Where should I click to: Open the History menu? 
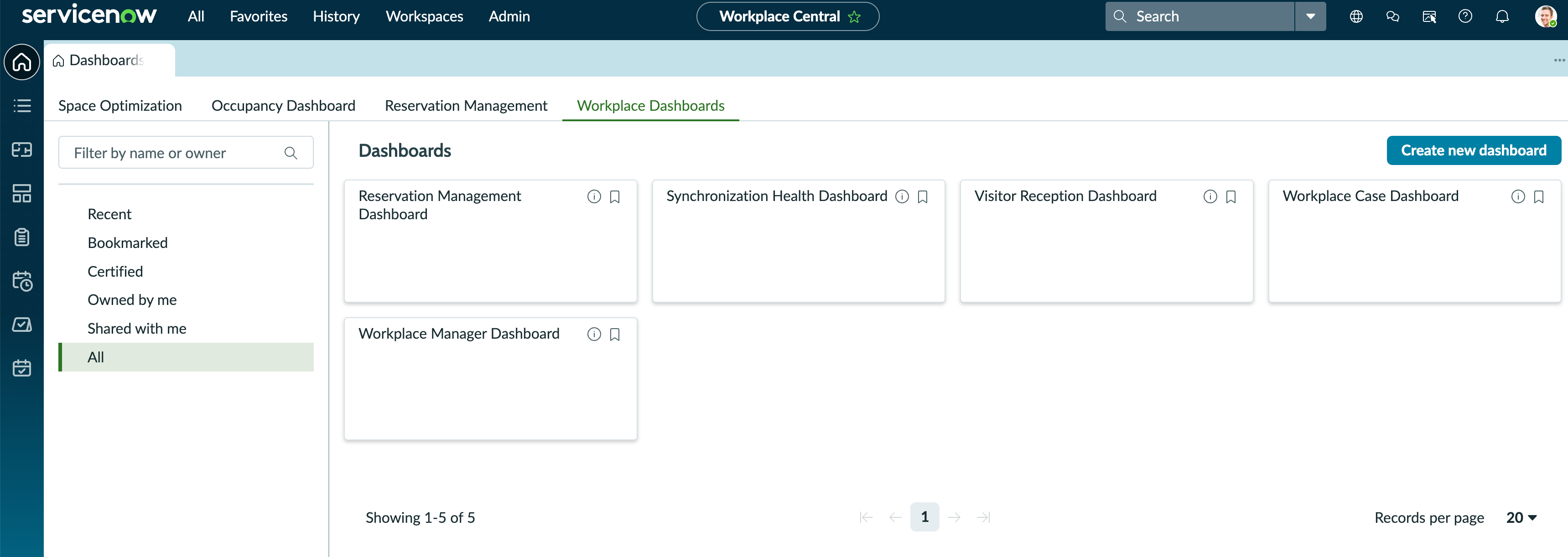(336, 16)
